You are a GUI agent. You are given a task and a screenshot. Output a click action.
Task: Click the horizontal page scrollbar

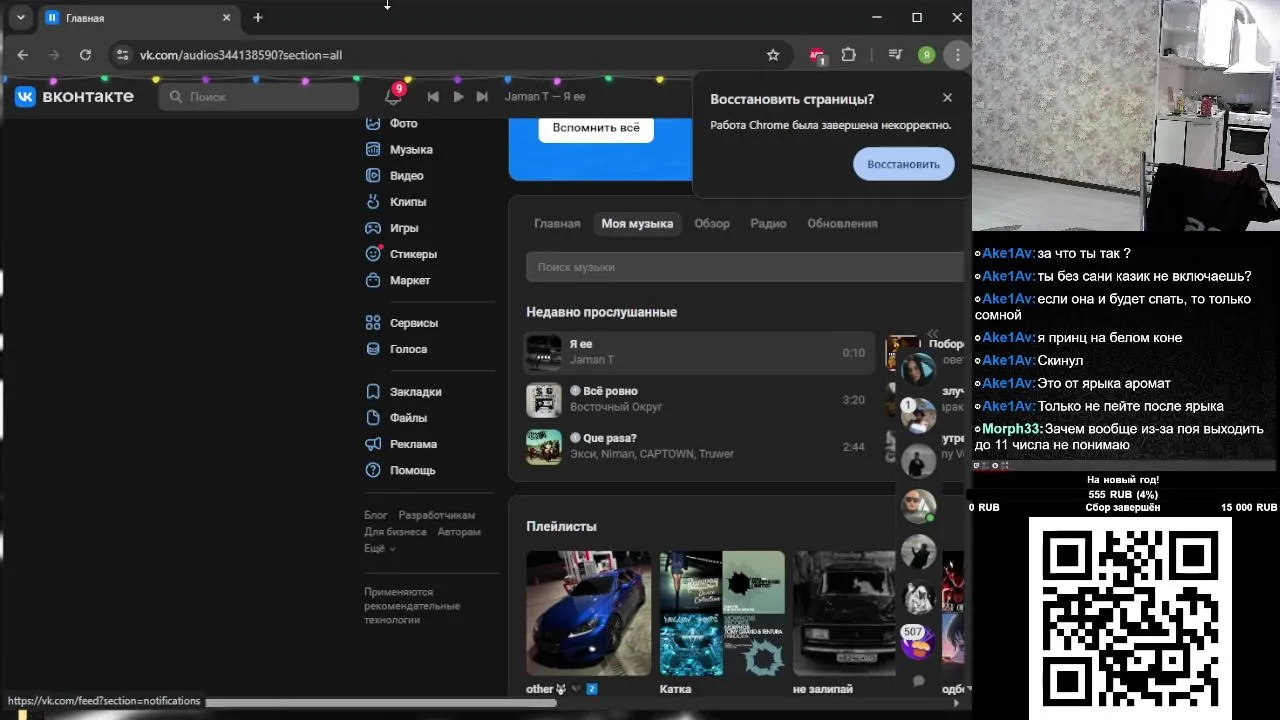[380, 702]
